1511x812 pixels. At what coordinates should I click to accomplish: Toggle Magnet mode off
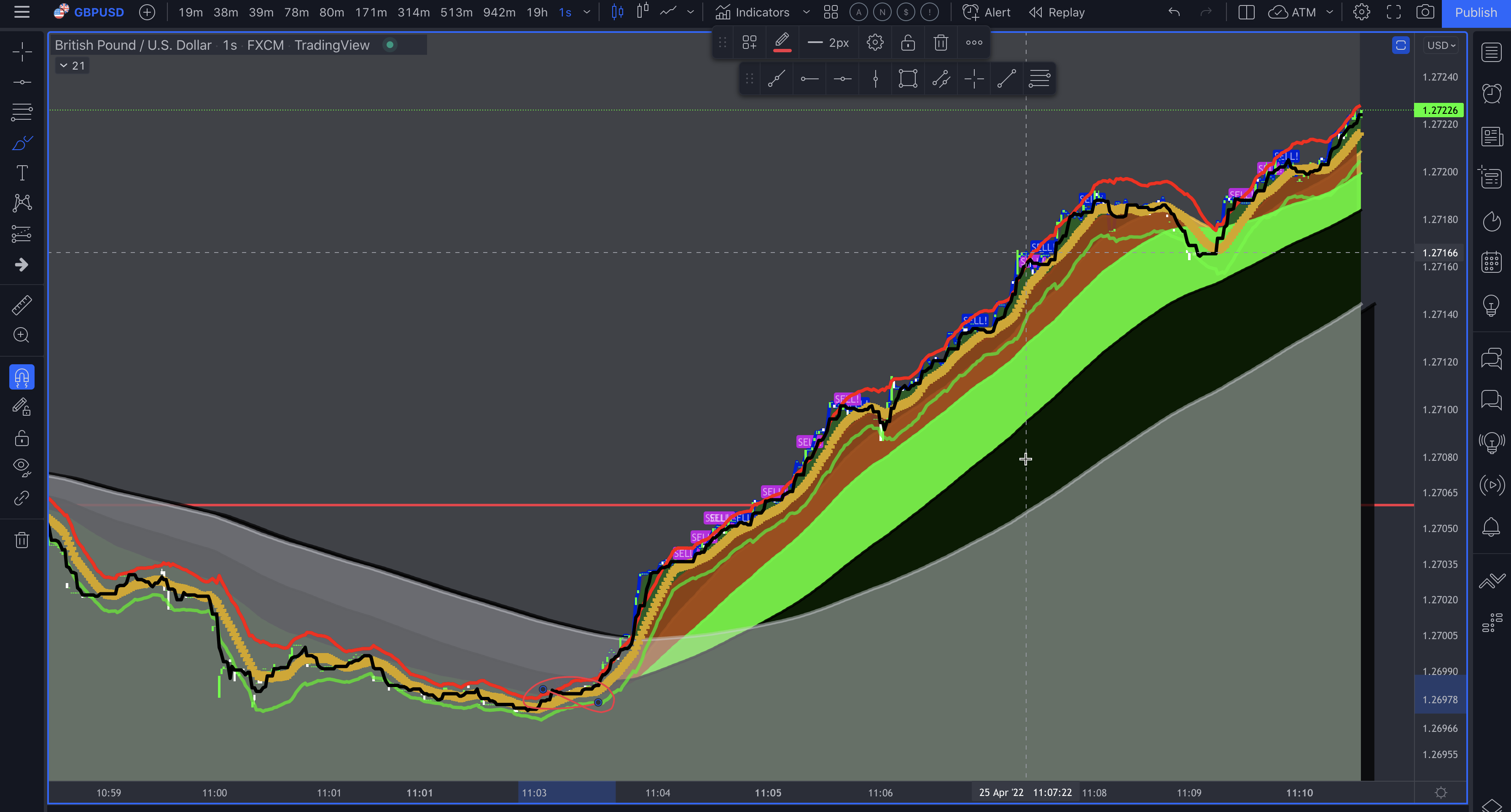tap(22, 377)
